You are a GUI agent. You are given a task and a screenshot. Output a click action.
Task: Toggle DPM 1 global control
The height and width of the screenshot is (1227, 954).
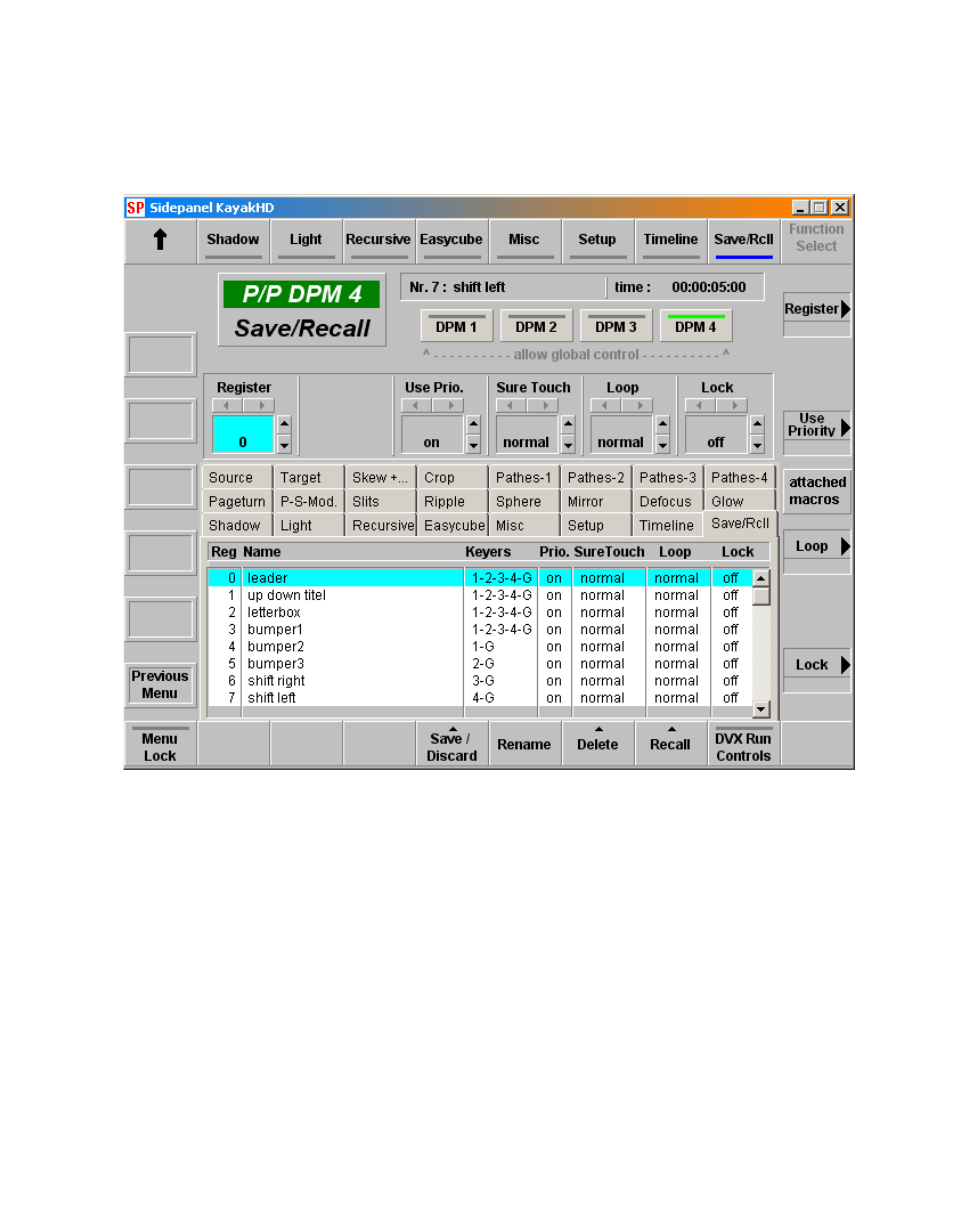pyautogui.click(x=456, y=326)
